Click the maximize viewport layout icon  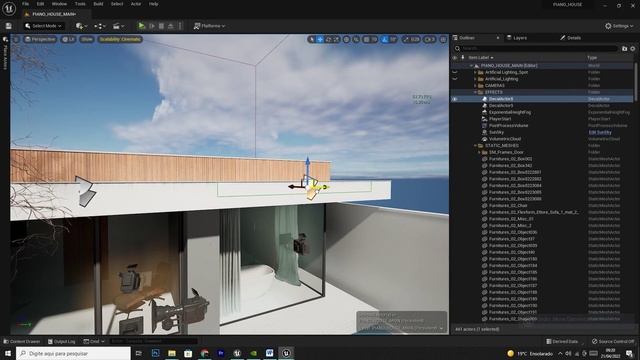443,40
